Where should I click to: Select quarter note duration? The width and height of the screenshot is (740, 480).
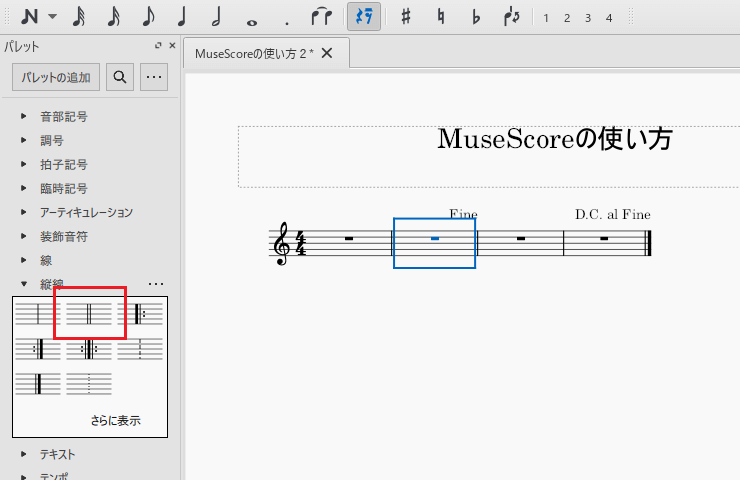[182, 17]
